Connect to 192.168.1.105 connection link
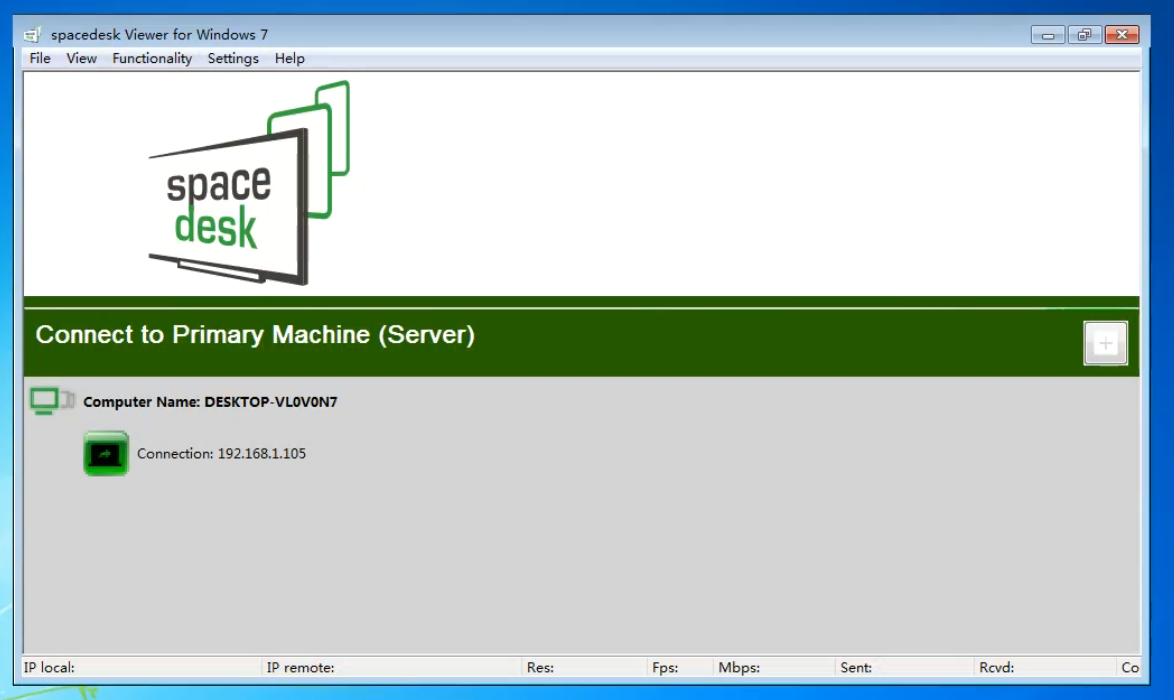 [x=221, y=454]
